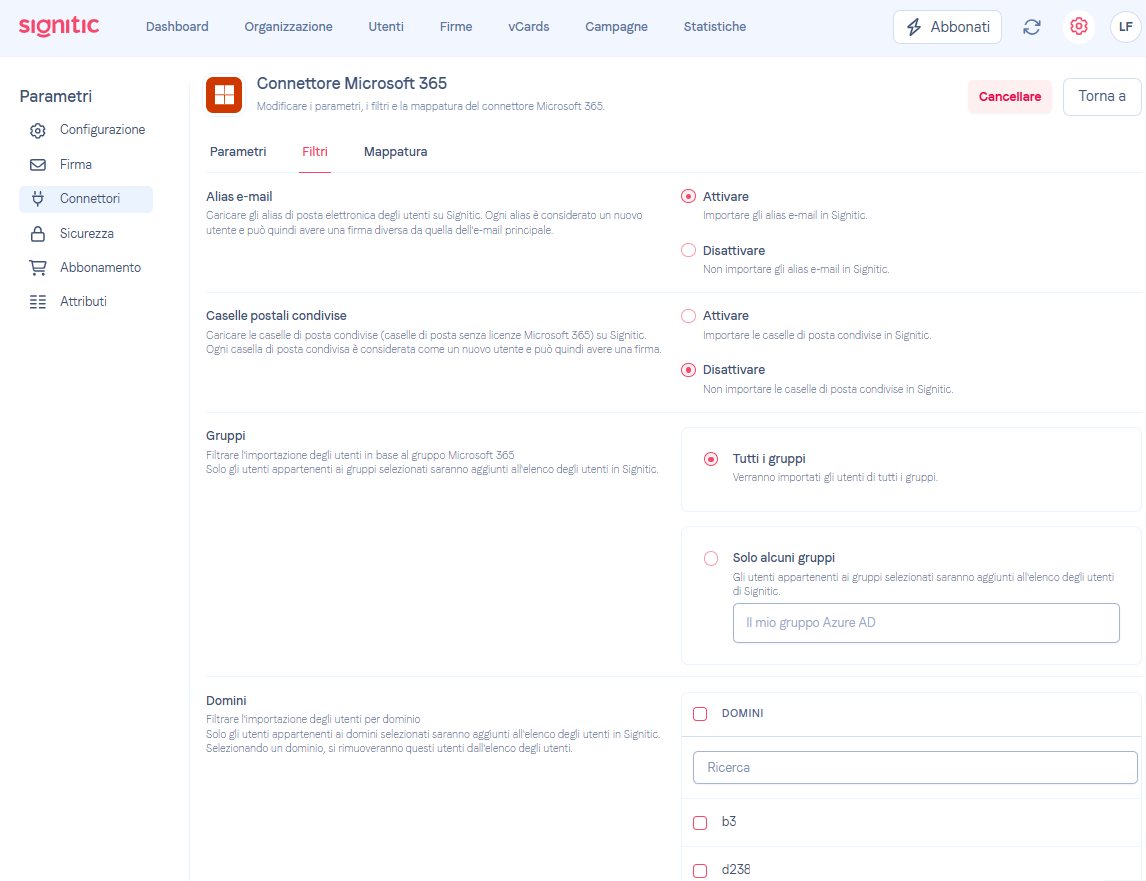1146x881 pixels.
Task: Click the Gruppi section title
Action: (x=226, y=436)
